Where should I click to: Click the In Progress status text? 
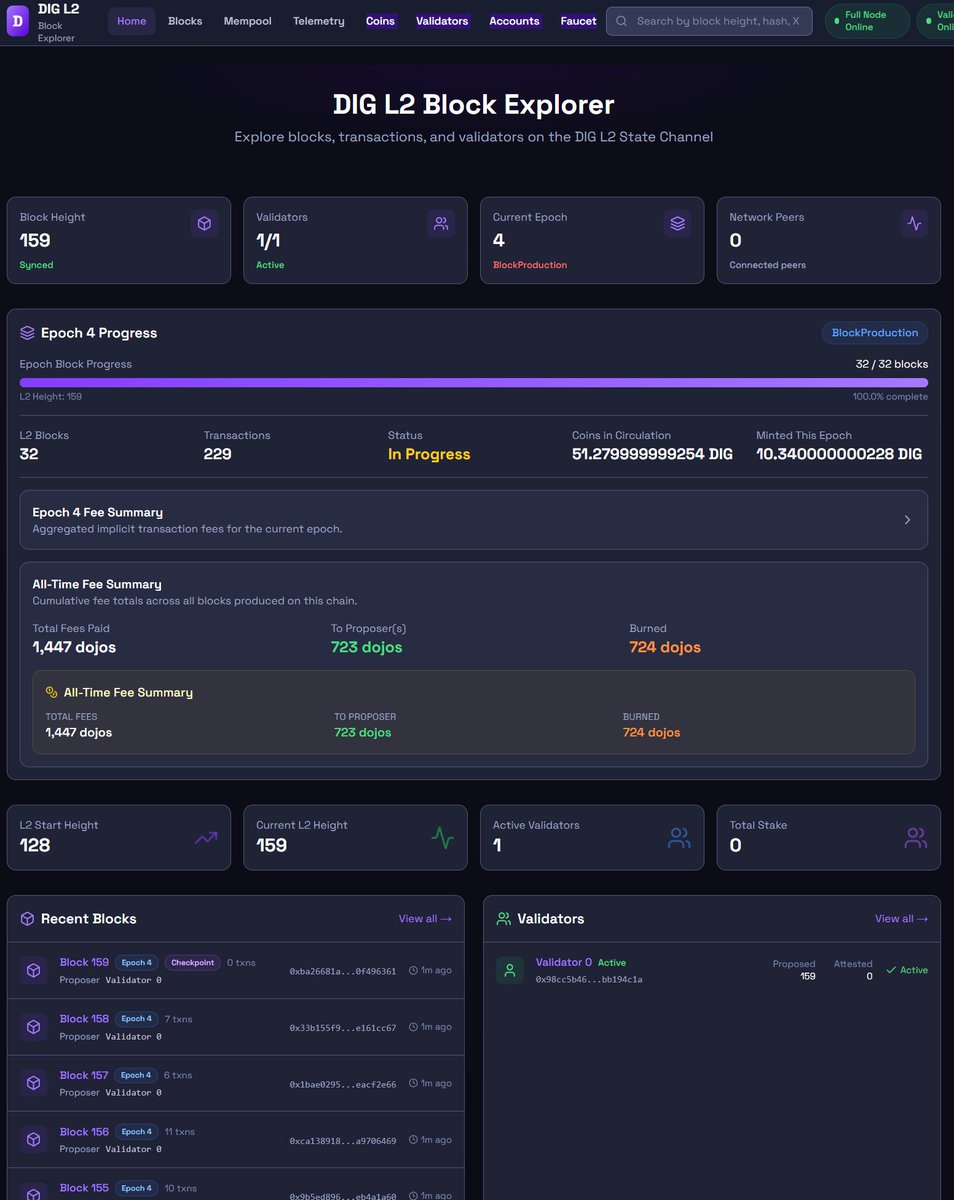(x=429, y=454)
